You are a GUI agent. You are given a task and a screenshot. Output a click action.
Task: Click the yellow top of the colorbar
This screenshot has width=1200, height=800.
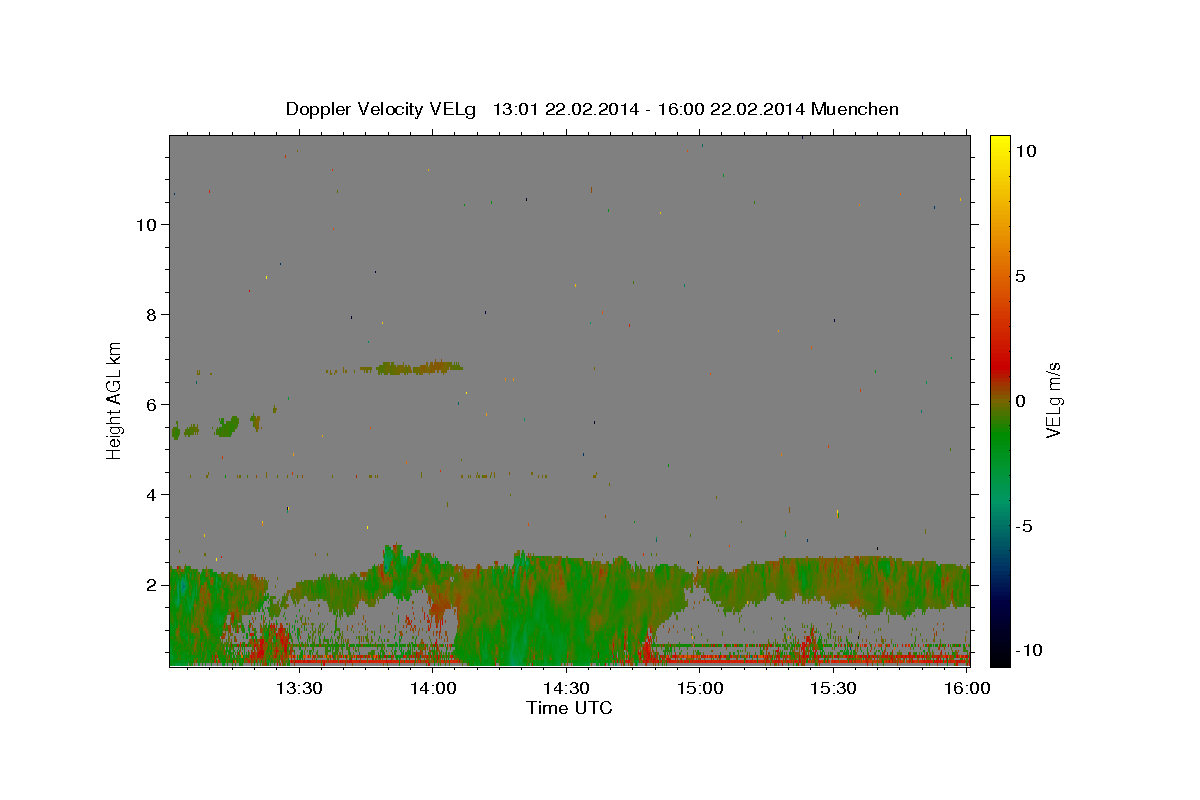pos(999,145)
